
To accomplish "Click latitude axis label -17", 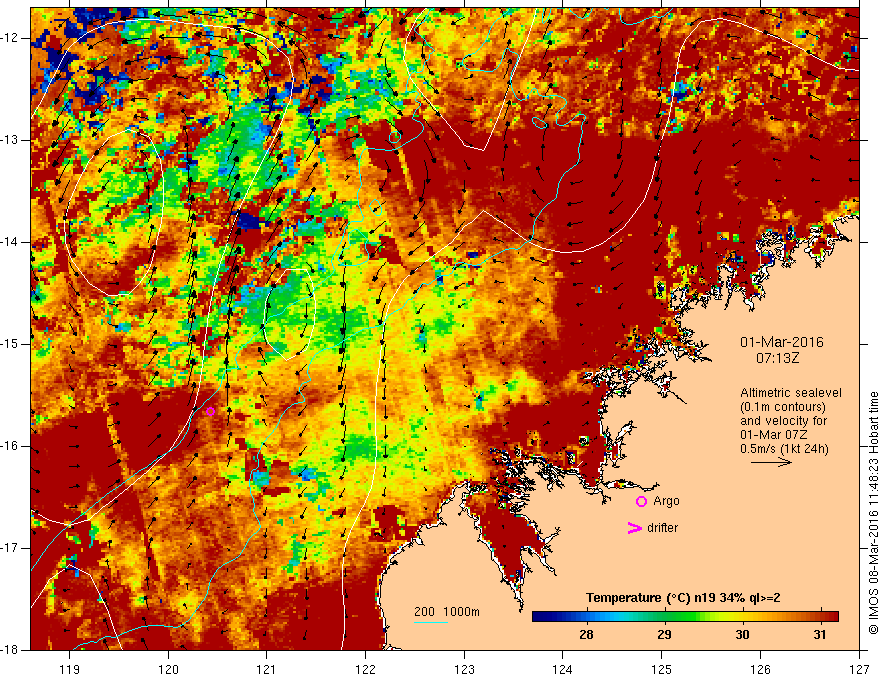I will [10, 548].
